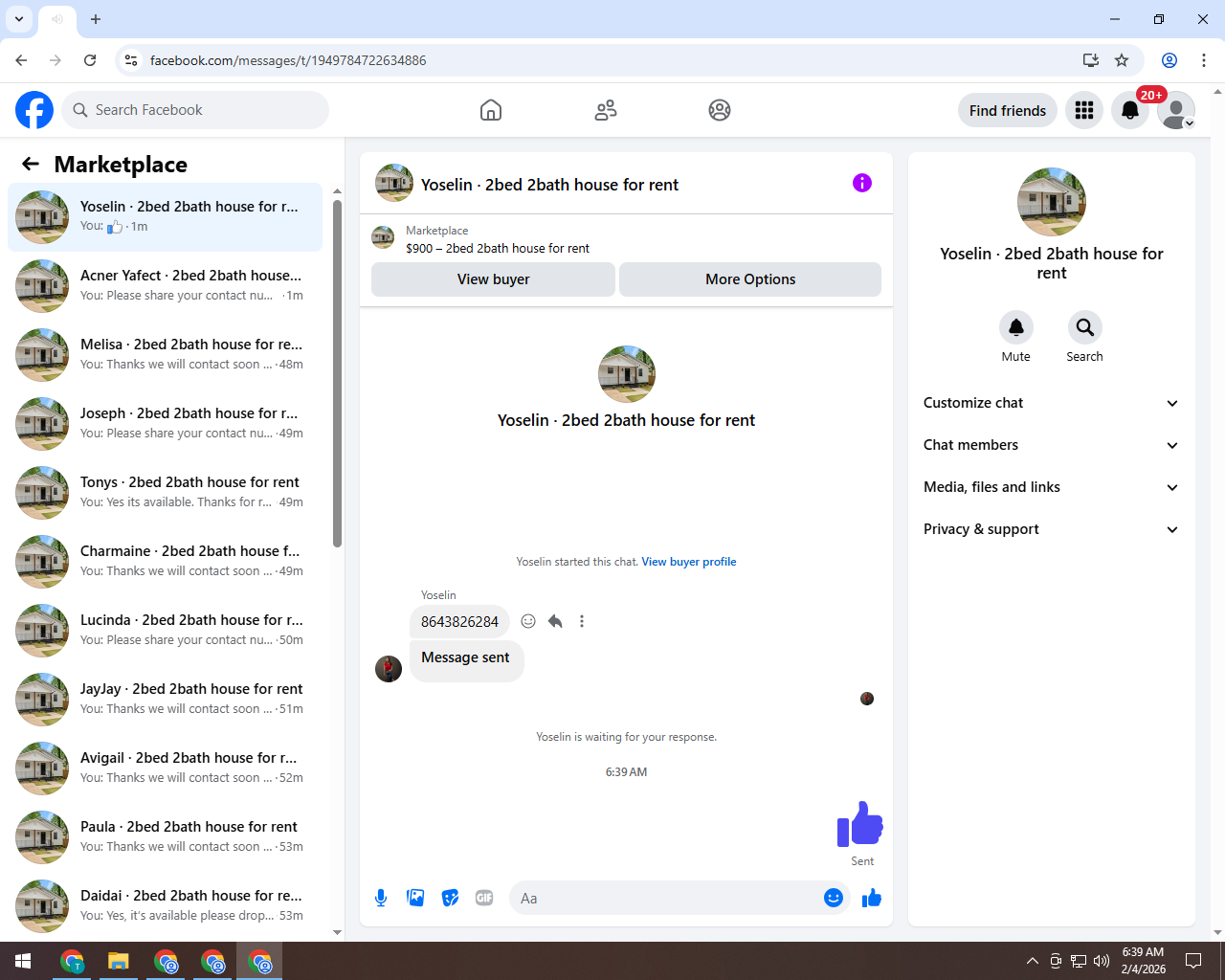
Task: Open the Yoselin conversation in list
Action: pyautogui.click(x=165, y=217)
